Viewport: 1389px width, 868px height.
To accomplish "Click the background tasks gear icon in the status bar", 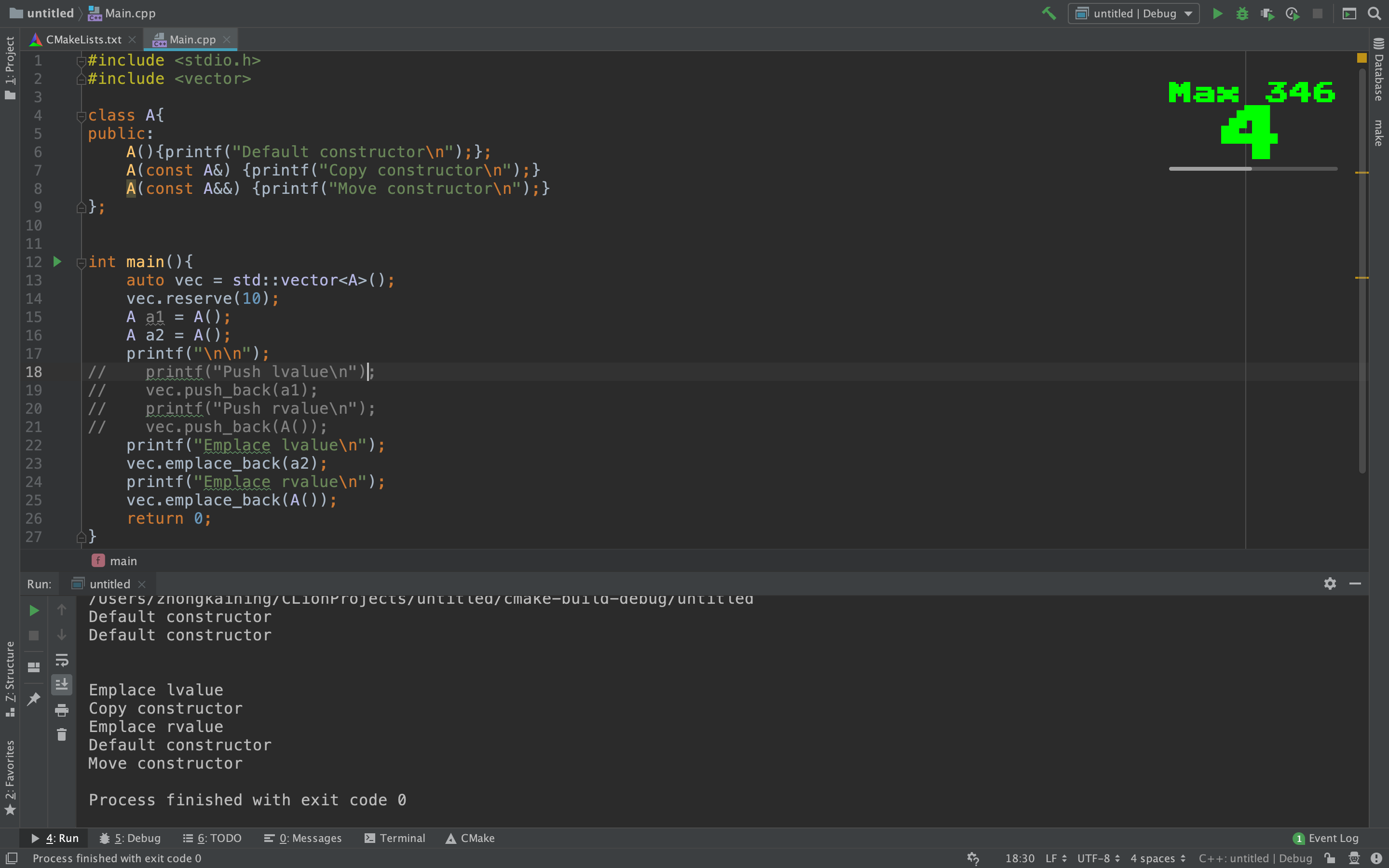I will pyautogui.click(x=973, y=858).
